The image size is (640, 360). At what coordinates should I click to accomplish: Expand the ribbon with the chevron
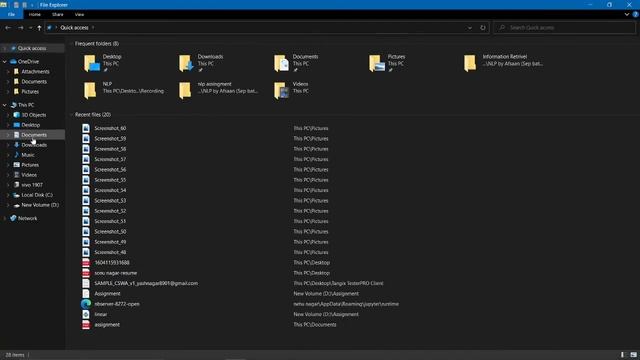tap(627, 14)
